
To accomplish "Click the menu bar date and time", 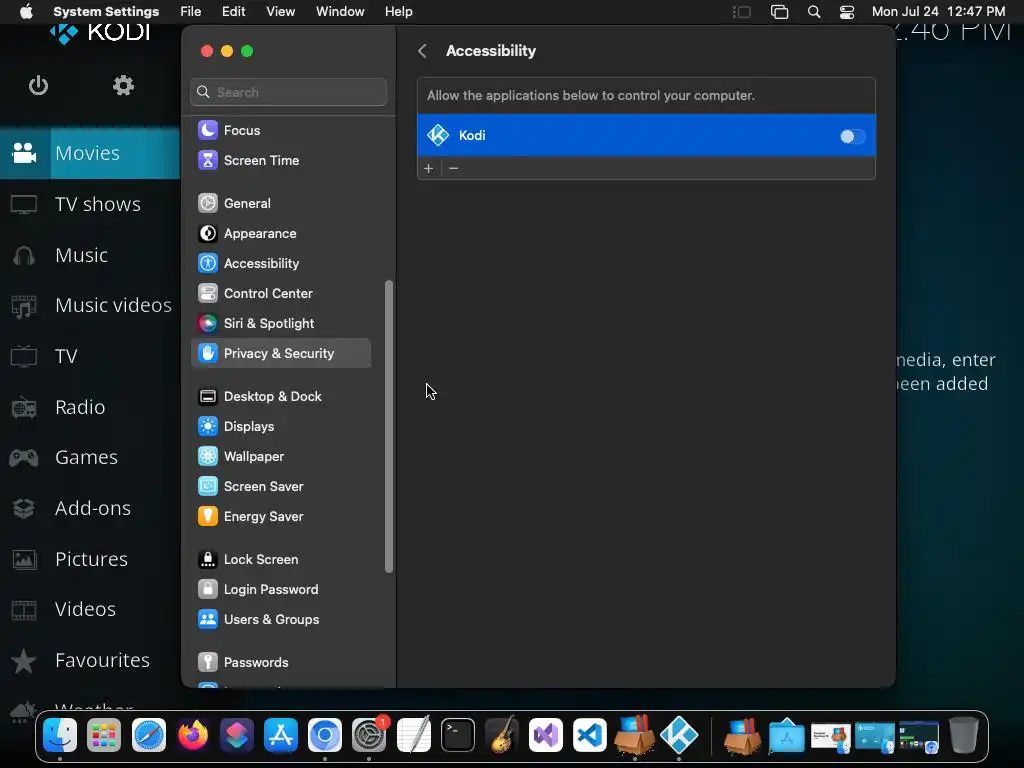I will tap(938, 12).
